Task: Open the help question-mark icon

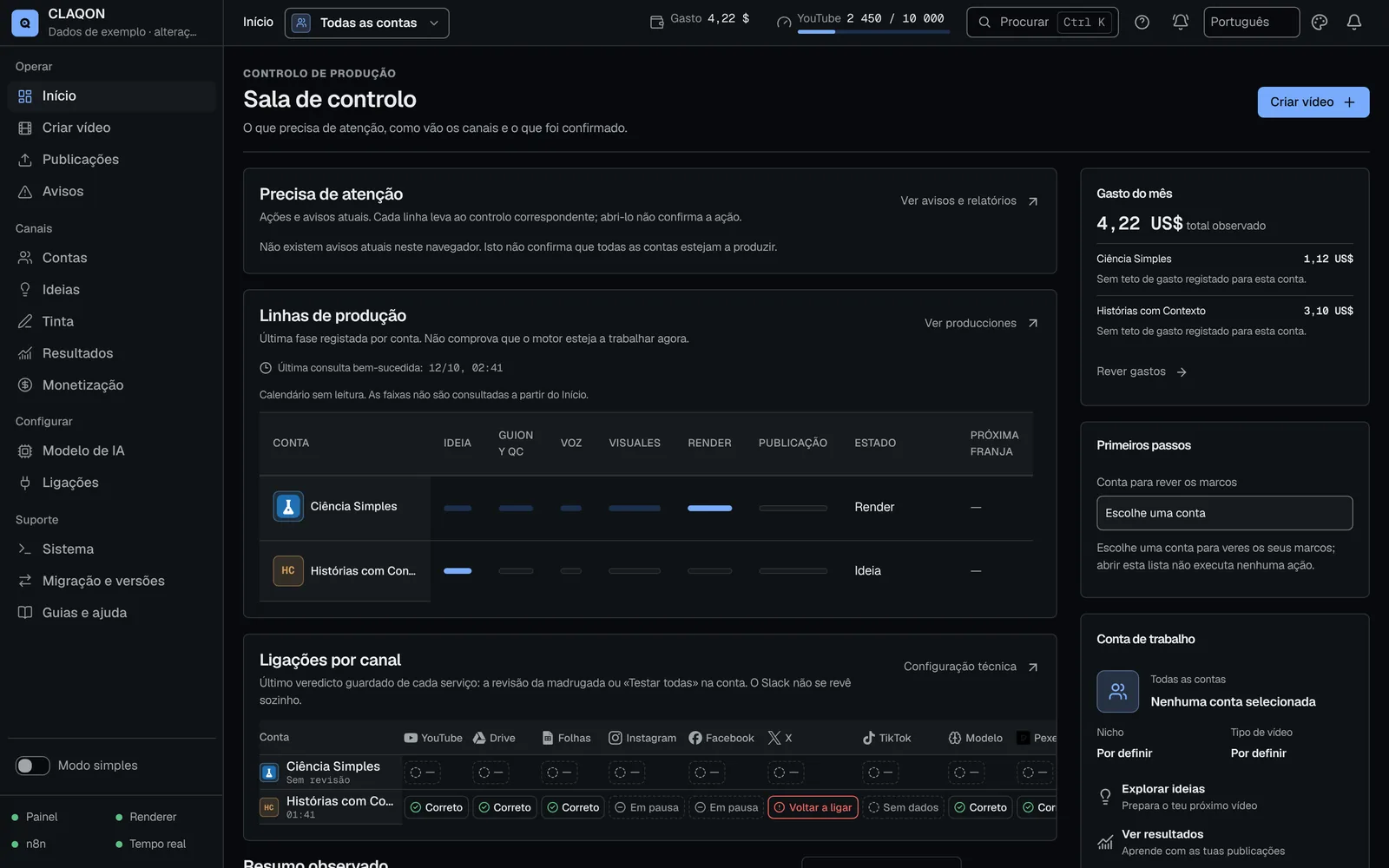Action: pos(1142,23)
